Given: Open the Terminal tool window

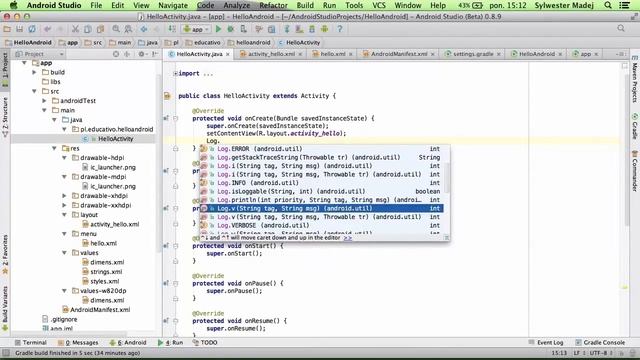Looking at the screenshot, I should point(31,342).
